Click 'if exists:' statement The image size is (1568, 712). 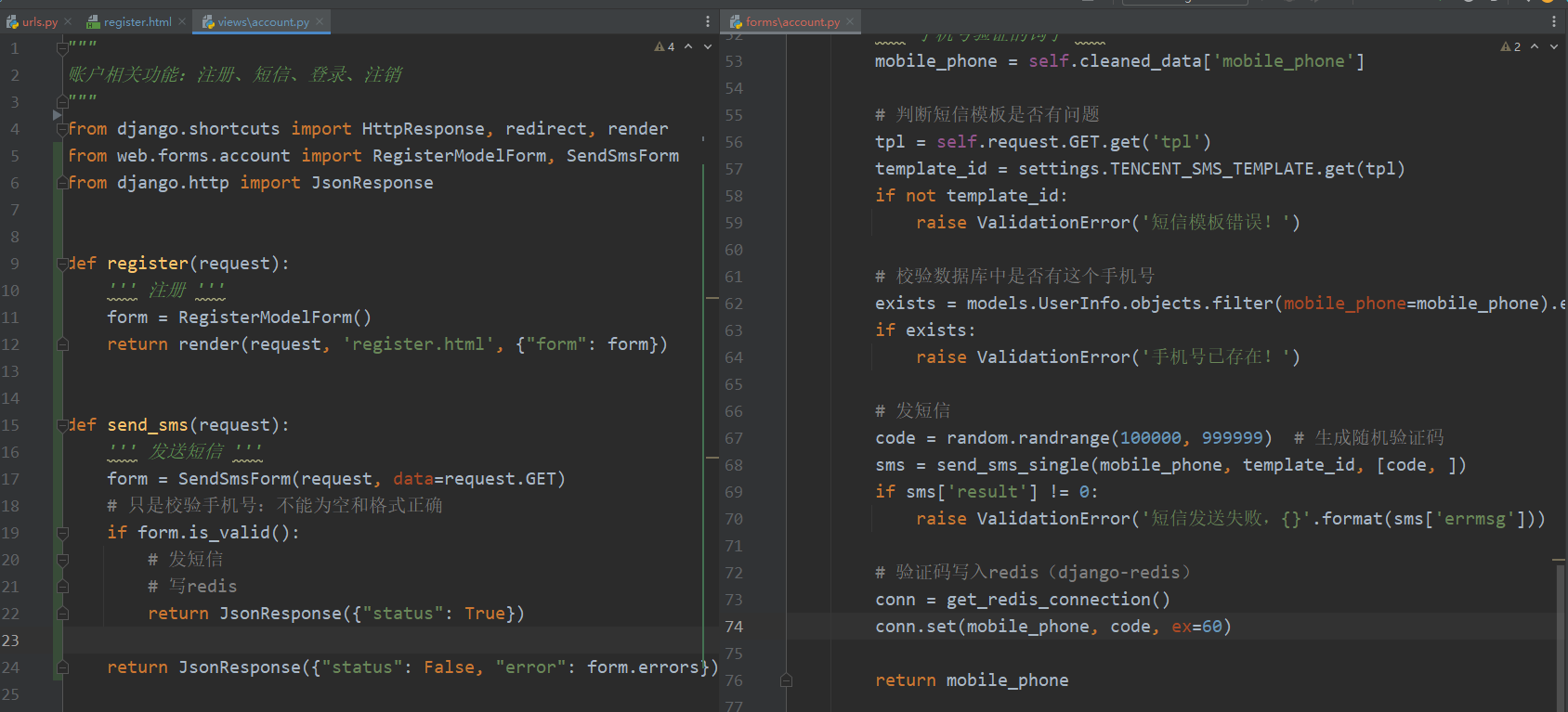click(x=925, y=330)
